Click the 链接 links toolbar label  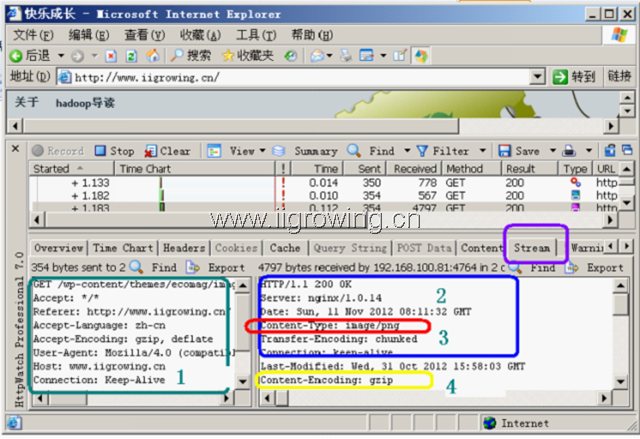[x=619, y=76]
